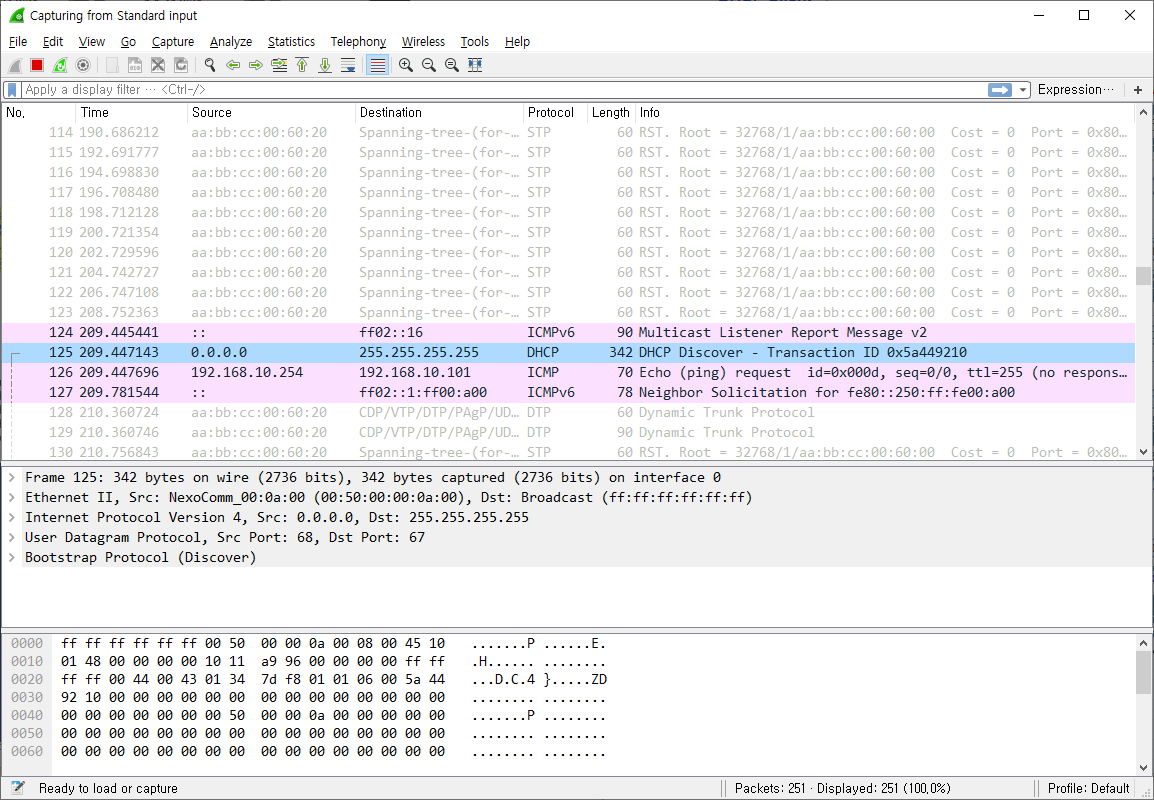This screenshot has height=800, width=1154.
Task: Select packet 125 DHCP Discover row
Action: pos(568,353)
